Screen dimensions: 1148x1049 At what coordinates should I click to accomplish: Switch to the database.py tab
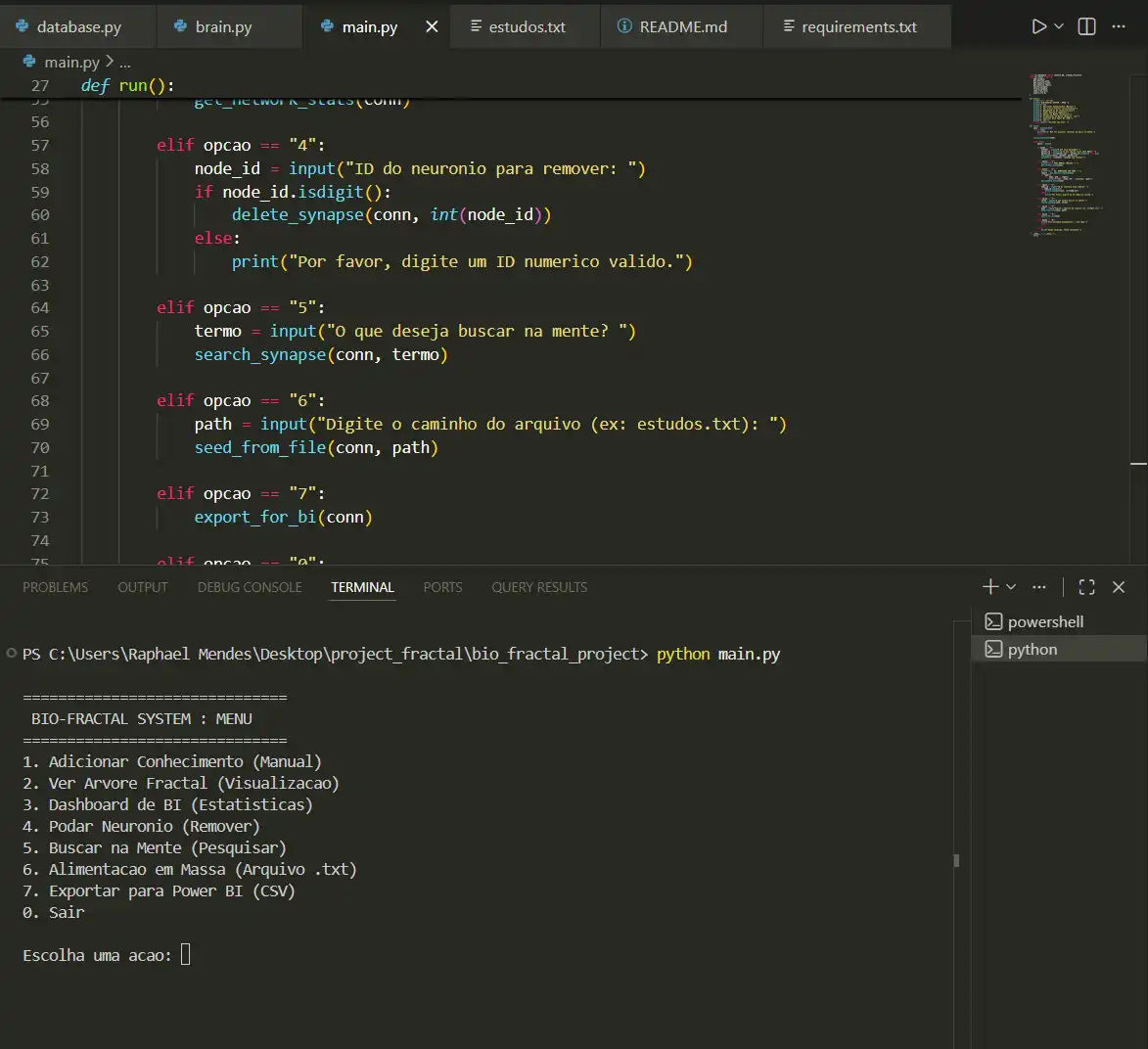pos(77,27)
